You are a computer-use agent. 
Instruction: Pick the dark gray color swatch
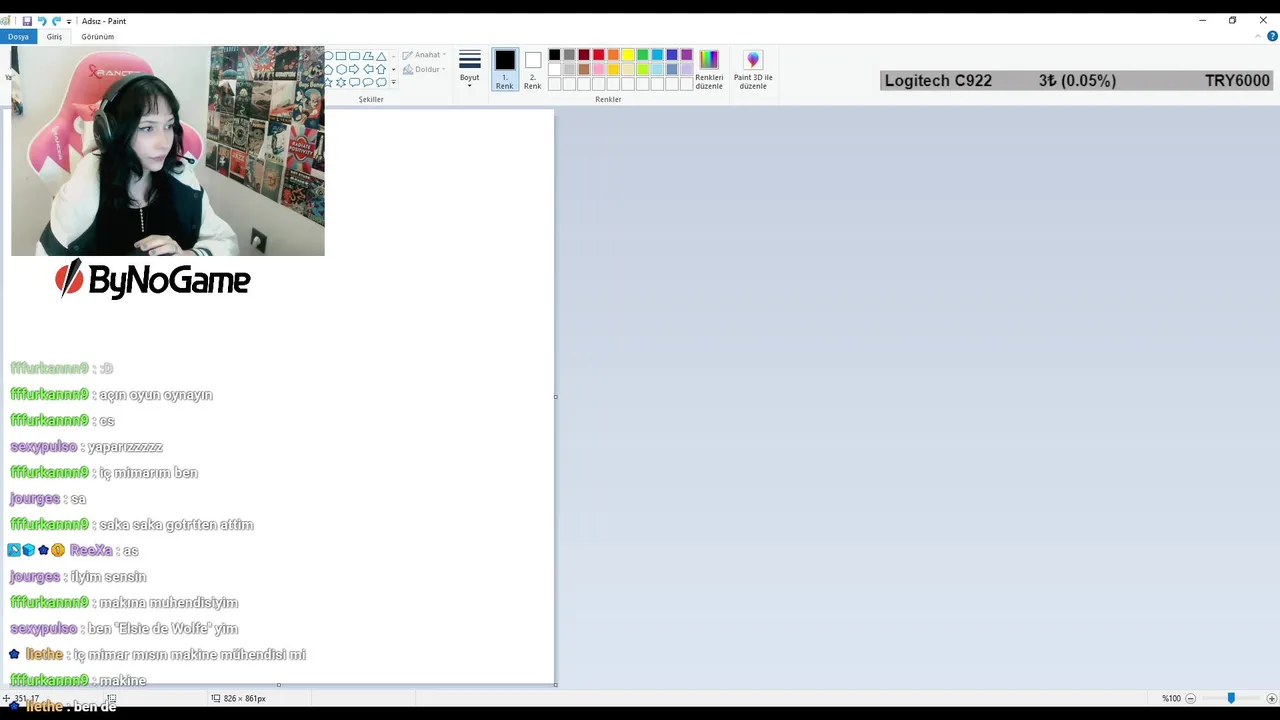(x=569, y=55)
